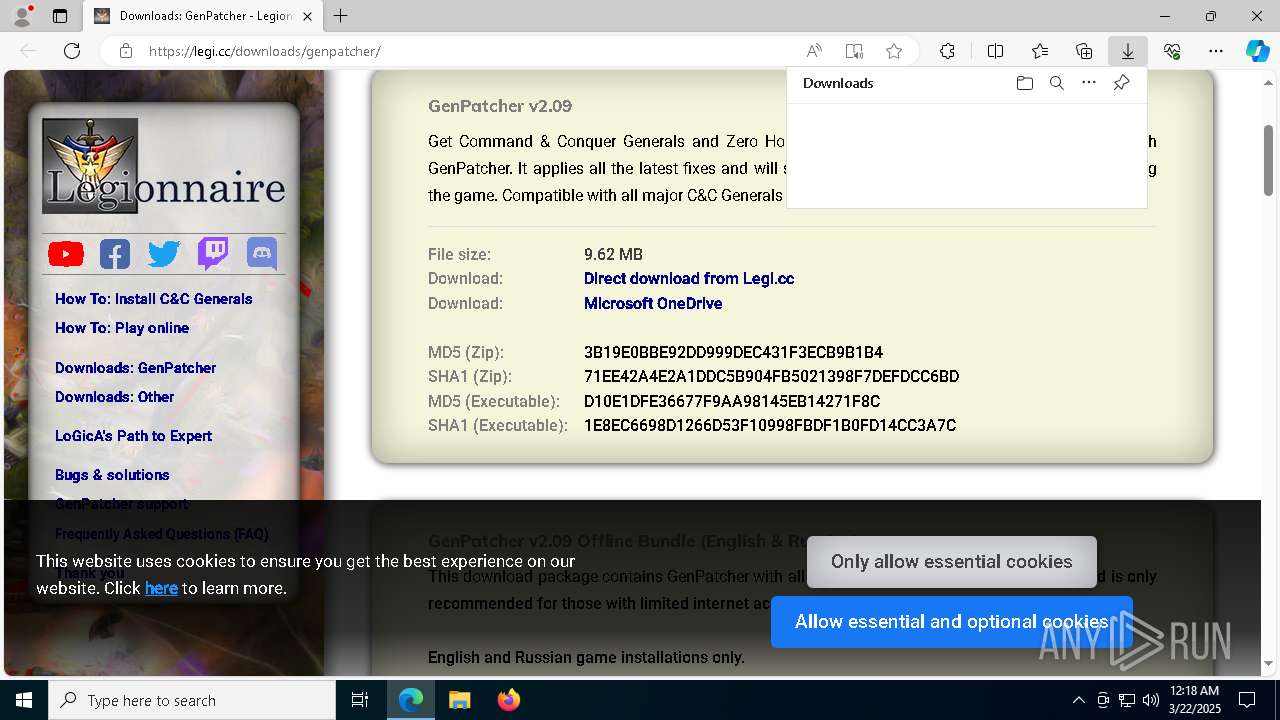Open the browser profile avatar
This screenshot has width=1280, height=720.
[x=22, y=16]
